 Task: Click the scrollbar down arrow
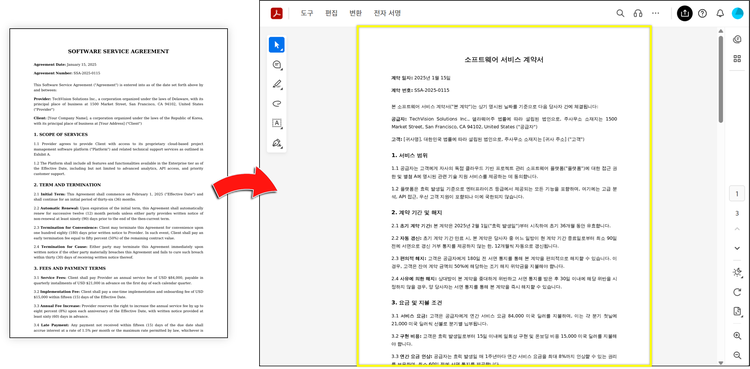720,363
